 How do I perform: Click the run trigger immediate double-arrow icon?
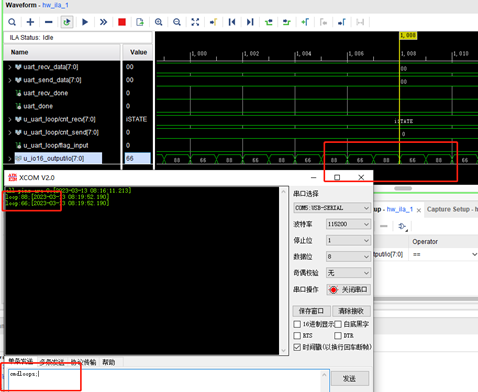point(103,22)
